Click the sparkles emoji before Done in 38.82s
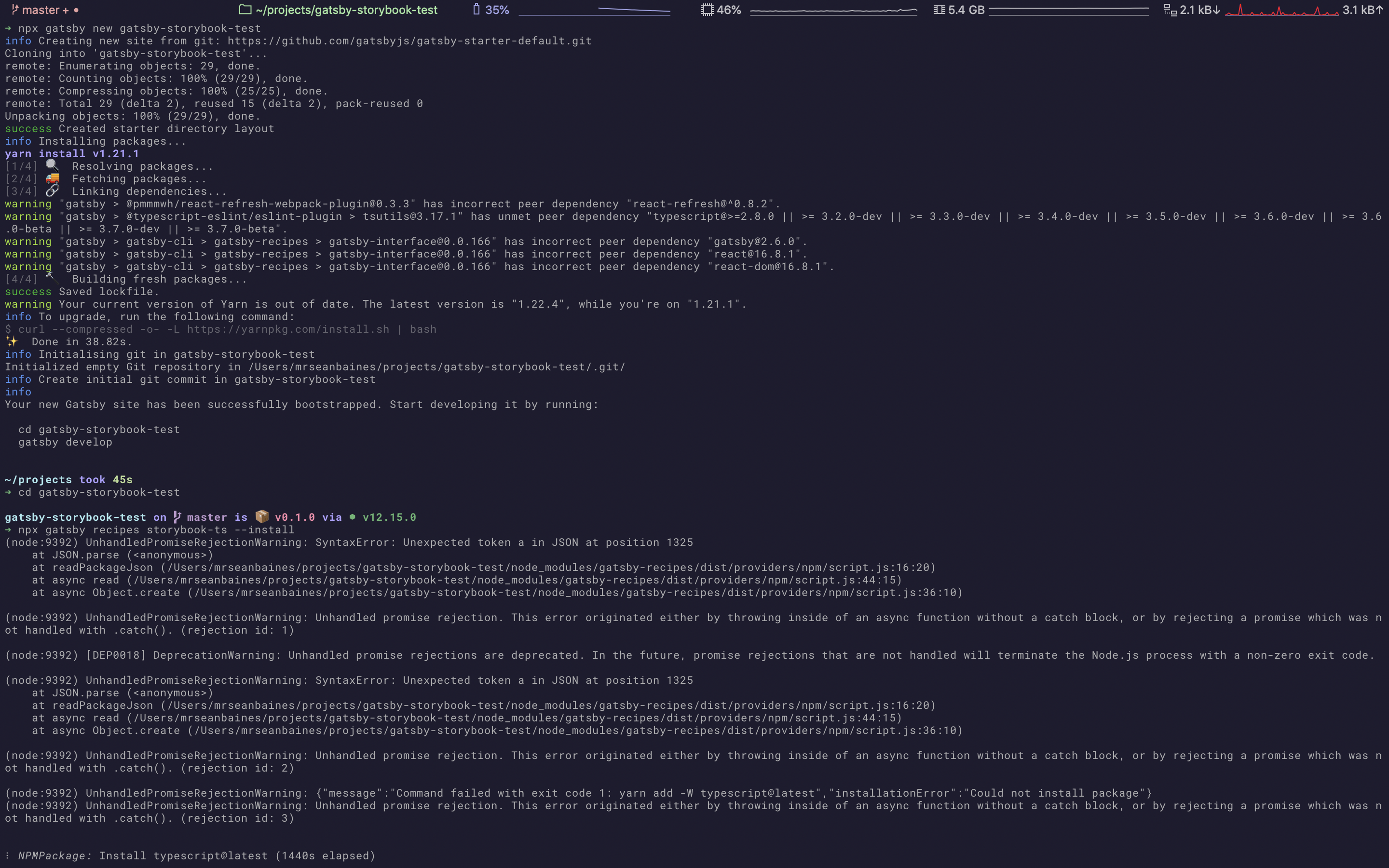 (x=12, y=341)
